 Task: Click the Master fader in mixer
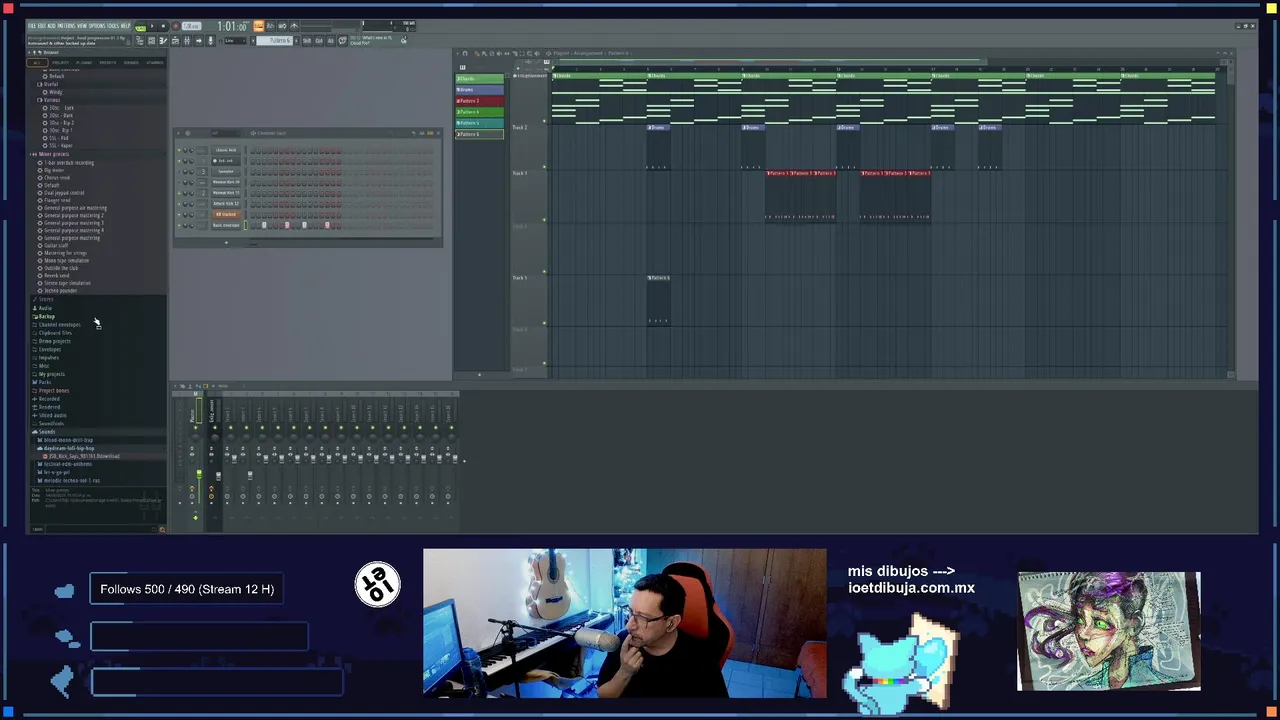[199, 474]
